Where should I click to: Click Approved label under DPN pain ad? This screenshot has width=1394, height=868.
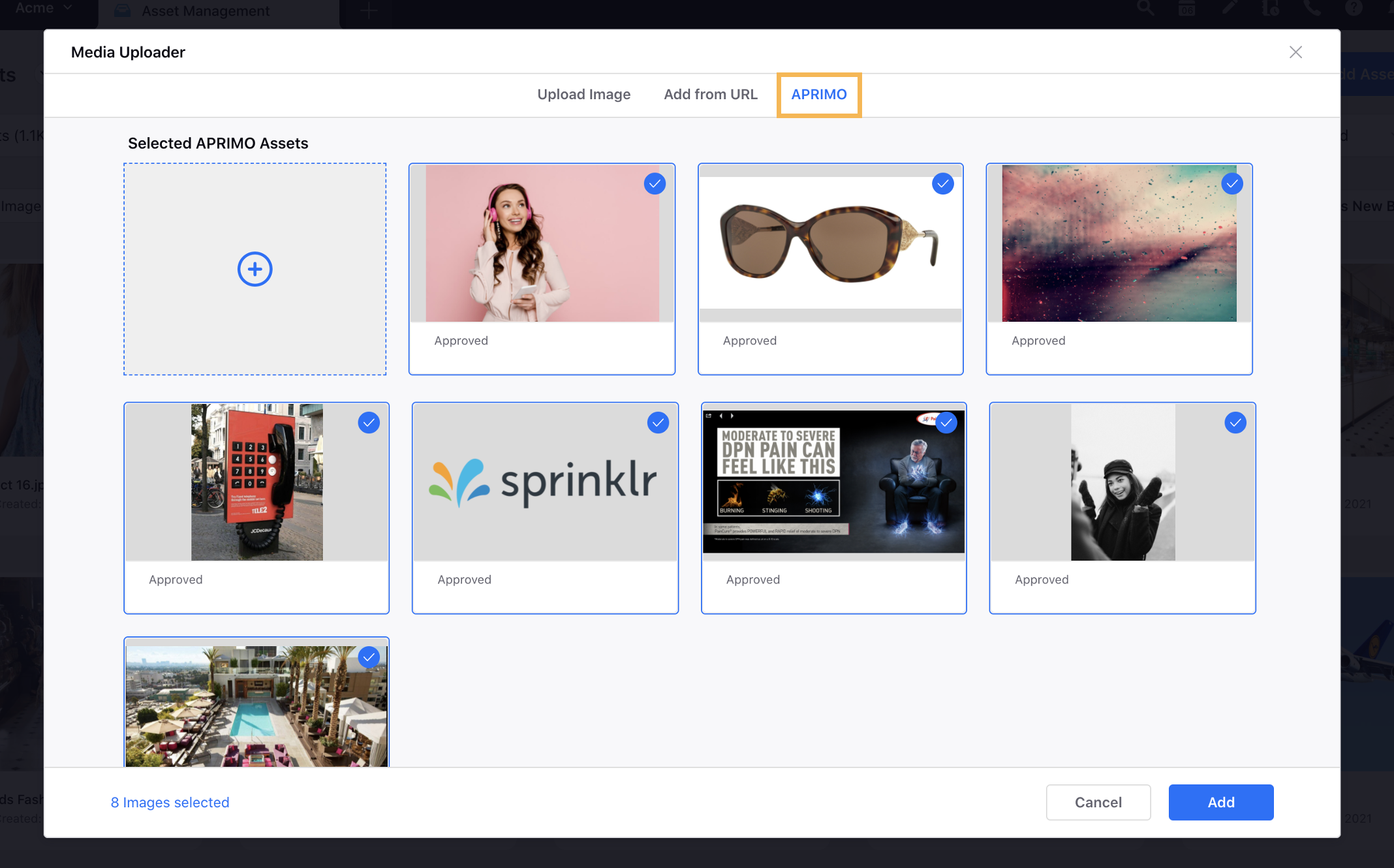click(752, 580)
